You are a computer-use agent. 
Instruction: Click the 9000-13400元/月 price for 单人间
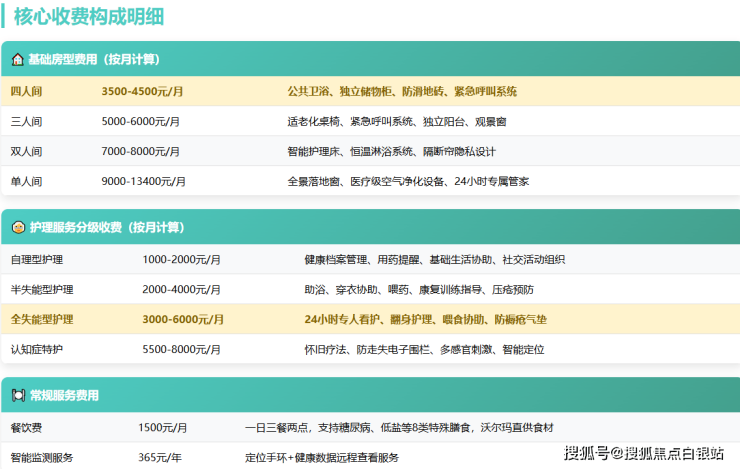click(x=144, y=181)
